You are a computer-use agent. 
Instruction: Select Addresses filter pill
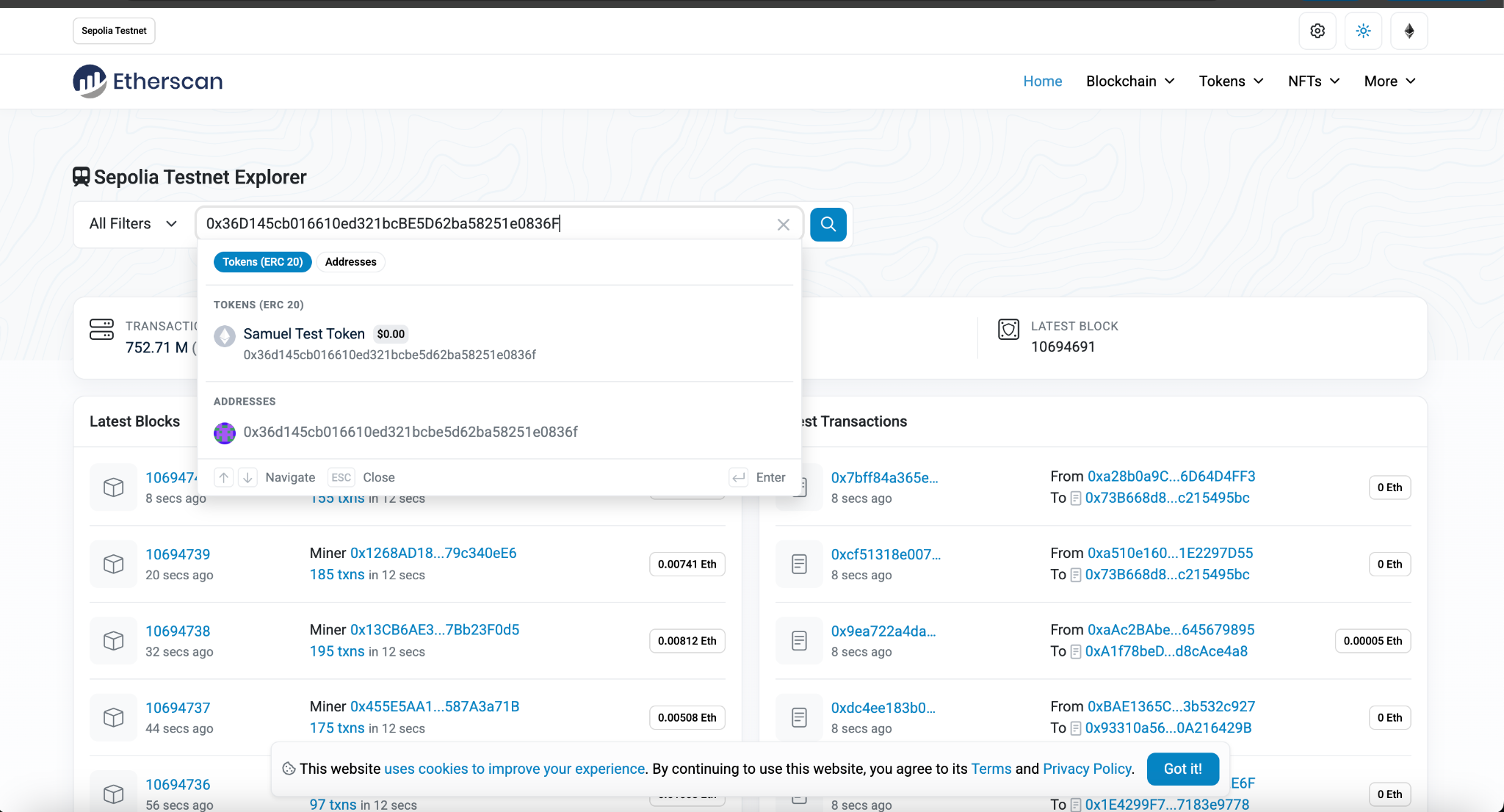[x=350, y=262]
